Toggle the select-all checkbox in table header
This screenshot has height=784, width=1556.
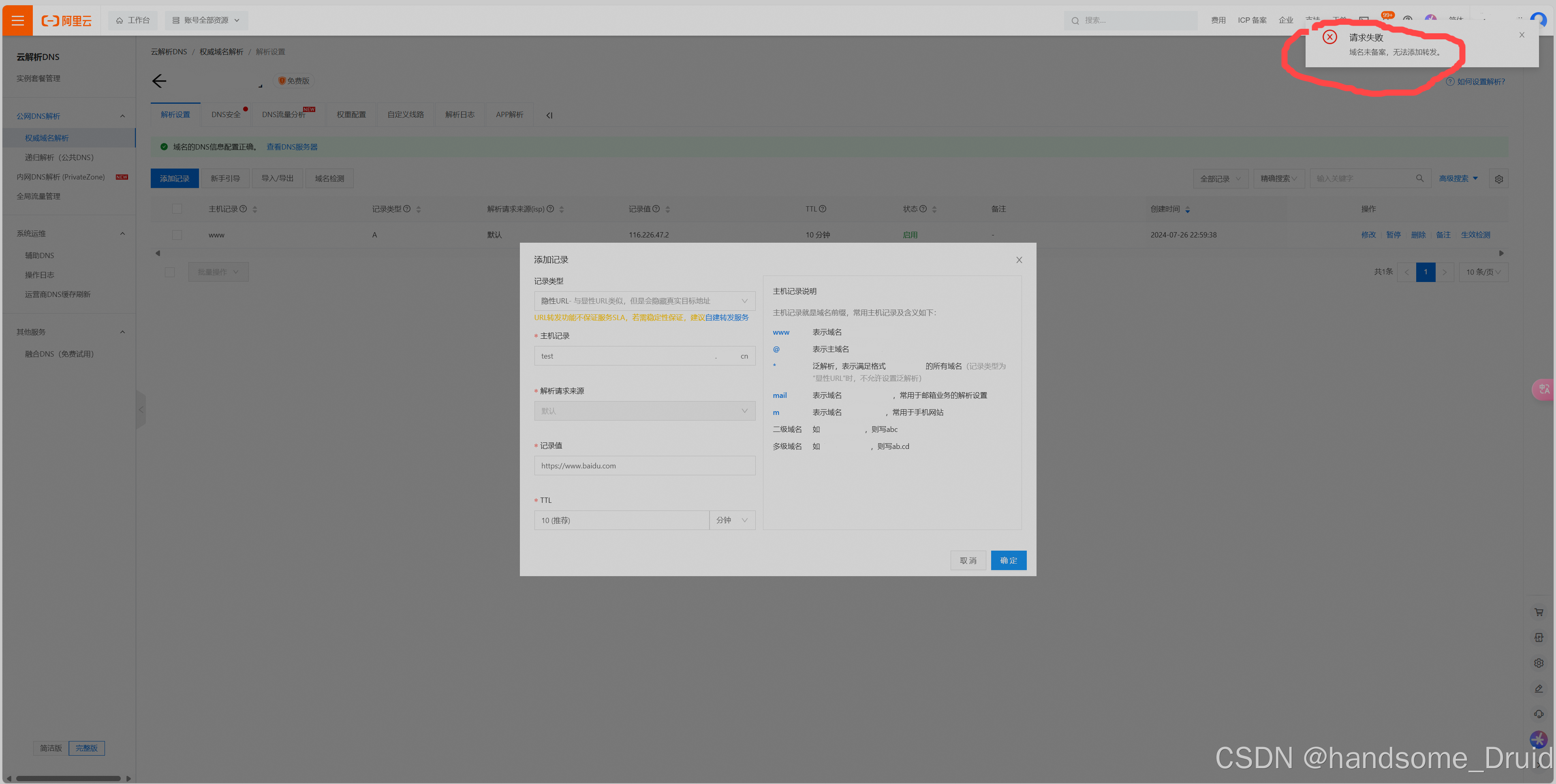click(177, 209)
